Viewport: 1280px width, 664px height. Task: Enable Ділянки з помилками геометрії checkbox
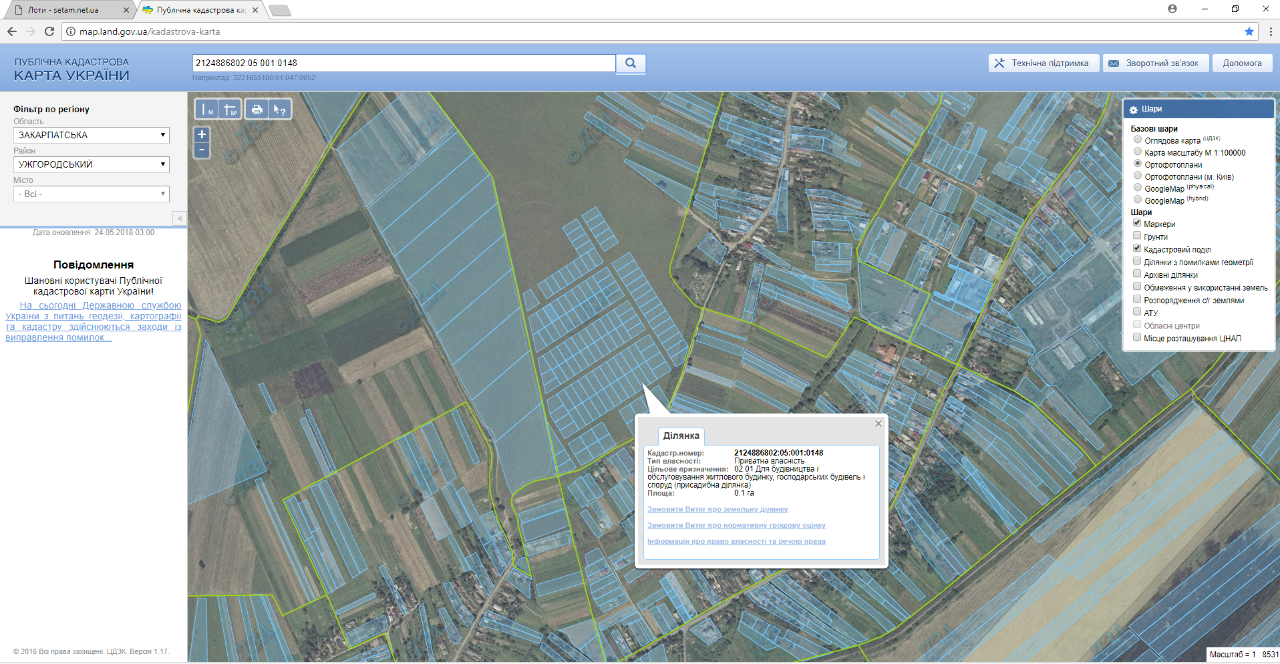tap(1138, 261)
